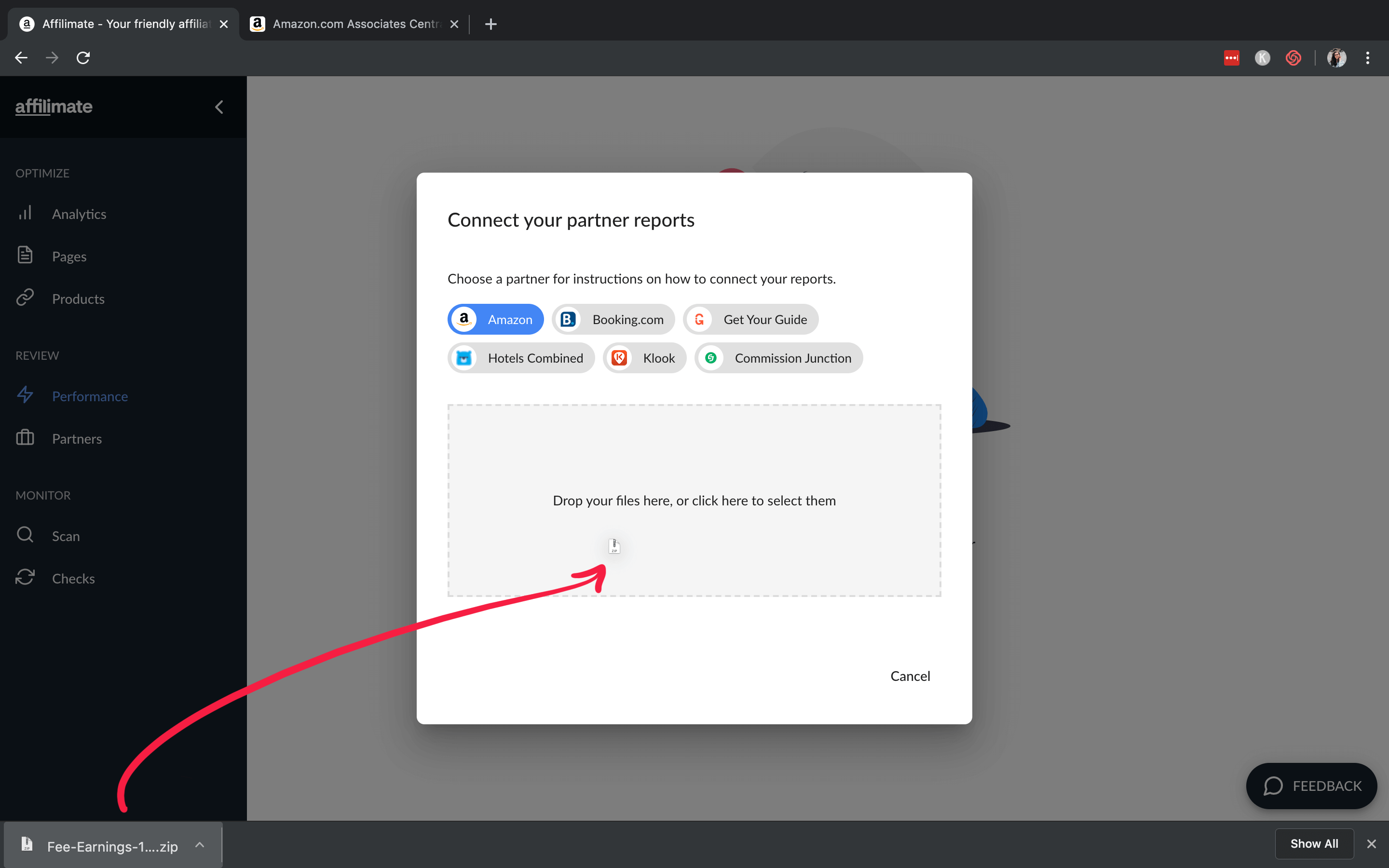1389x868 pixels.
Task: Go back in browser history
Action: point(21,57)
